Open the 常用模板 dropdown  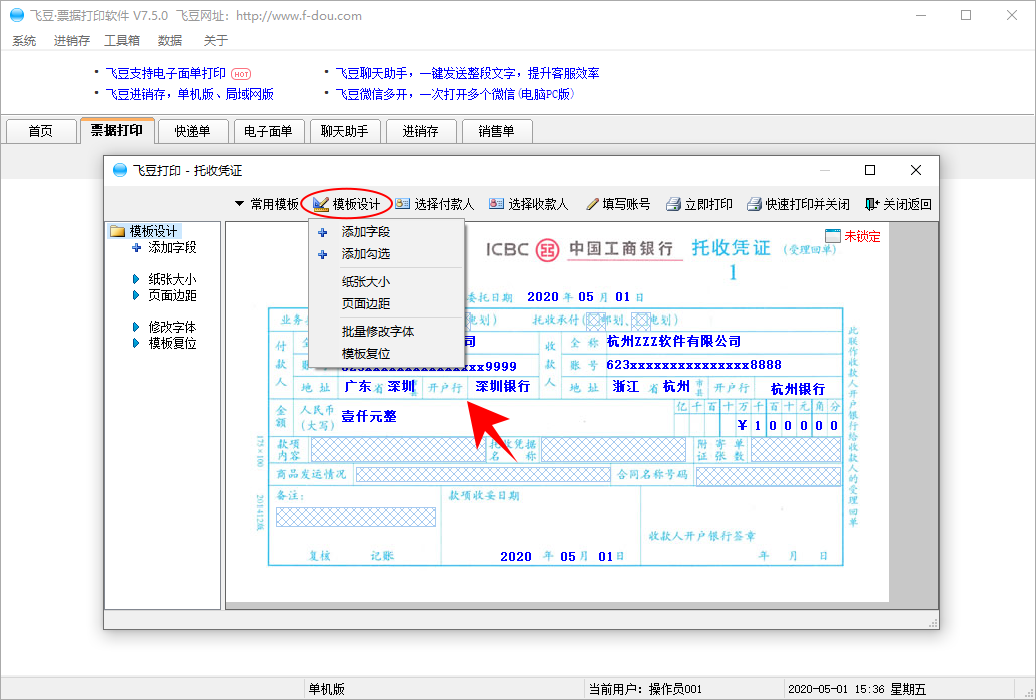click(267, 204)
